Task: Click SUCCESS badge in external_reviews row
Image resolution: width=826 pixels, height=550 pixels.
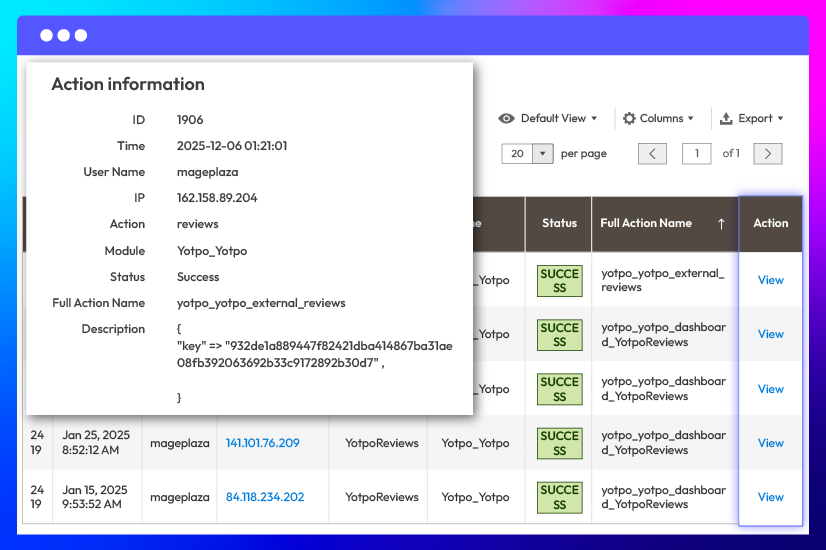Action: 559,281
